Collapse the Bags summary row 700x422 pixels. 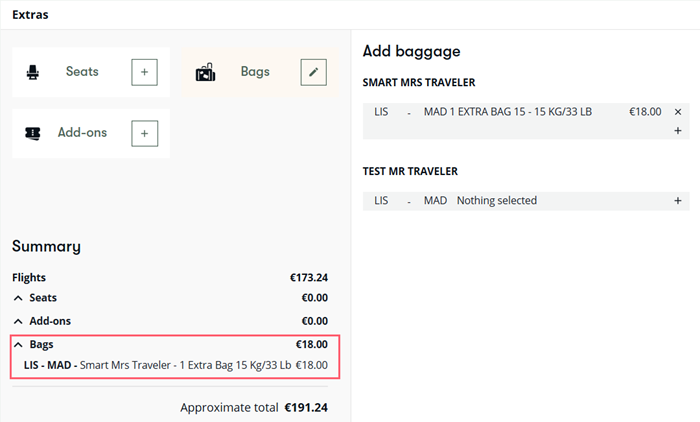pos(18,344)
